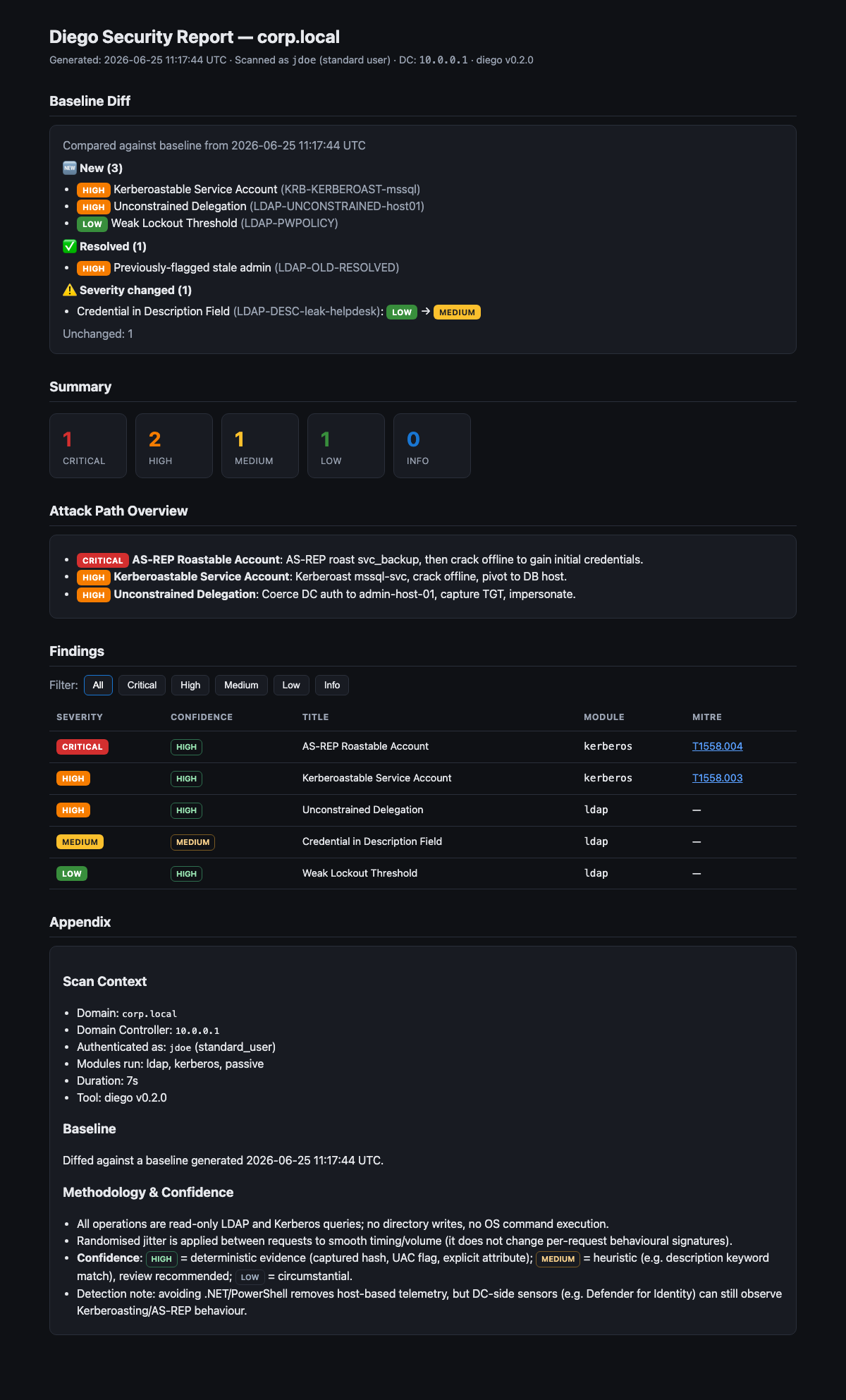Click the Info count summary card

click(432, 446)
